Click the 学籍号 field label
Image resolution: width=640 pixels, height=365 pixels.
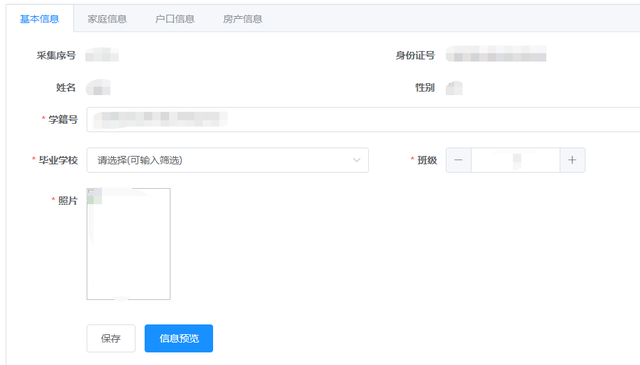pyautogui.click(x=63, y=119)
